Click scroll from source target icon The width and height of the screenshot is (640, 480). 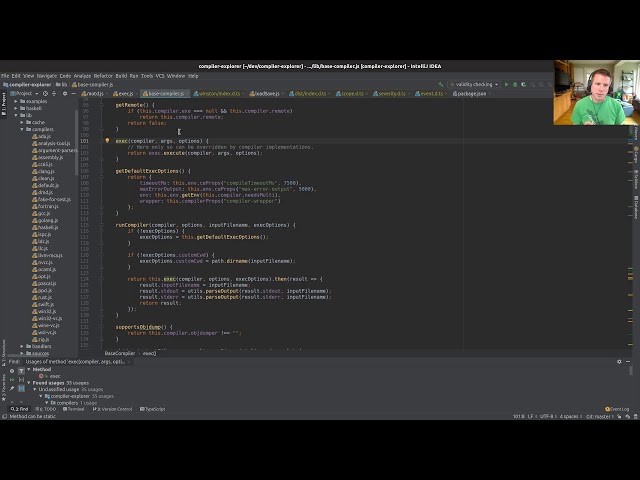[x=45, y=93]
